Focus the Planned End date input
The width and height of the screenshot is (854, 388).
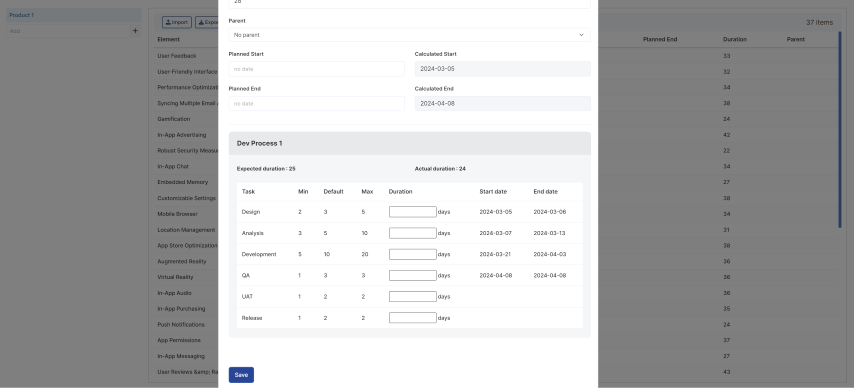tap(316, 104)
